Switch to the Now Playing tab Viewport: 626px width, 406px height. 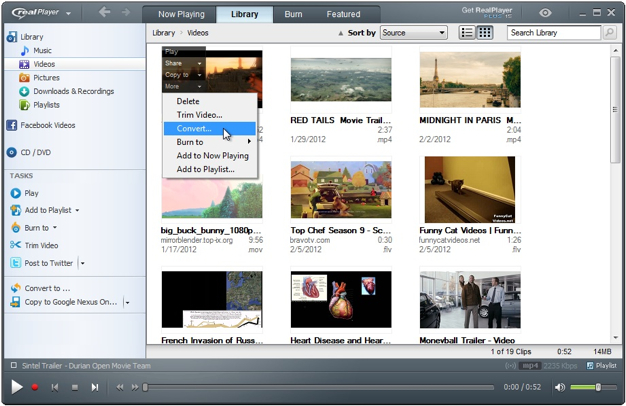click(x=181, y=14)
